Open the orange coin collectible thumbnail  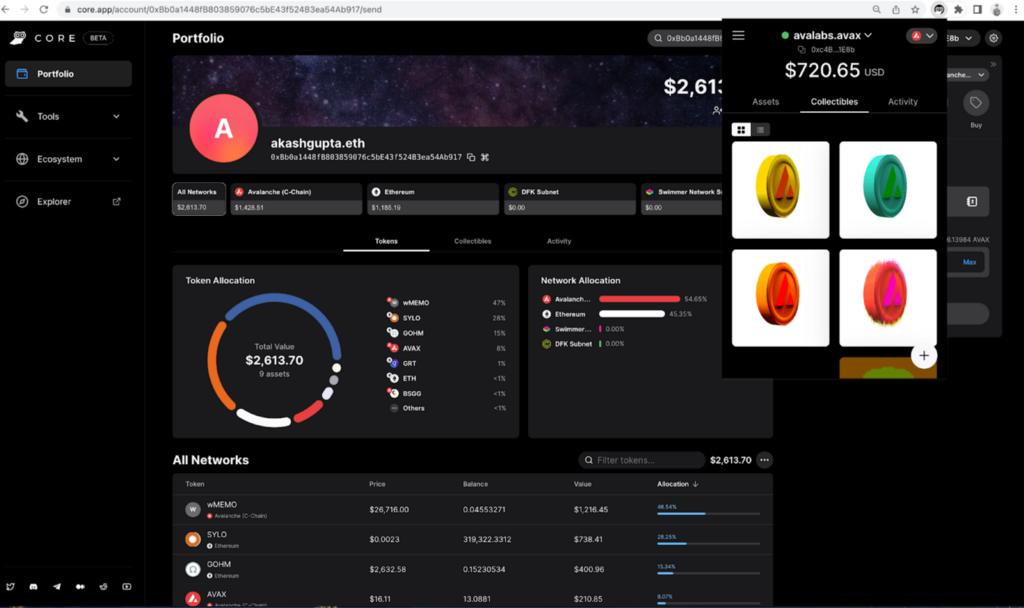coord(780,298)
